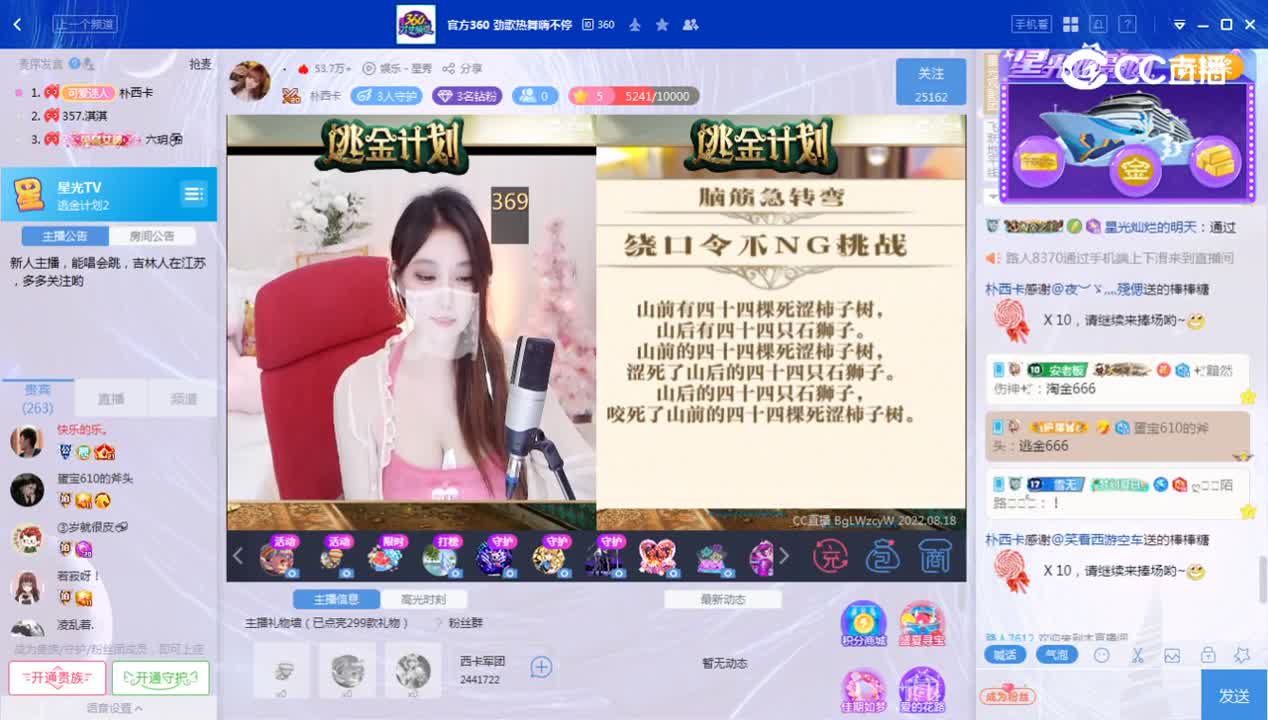
Task: Open the 佳期如梦 event icon
Action: pyautogui.click(x=864, y=691)
